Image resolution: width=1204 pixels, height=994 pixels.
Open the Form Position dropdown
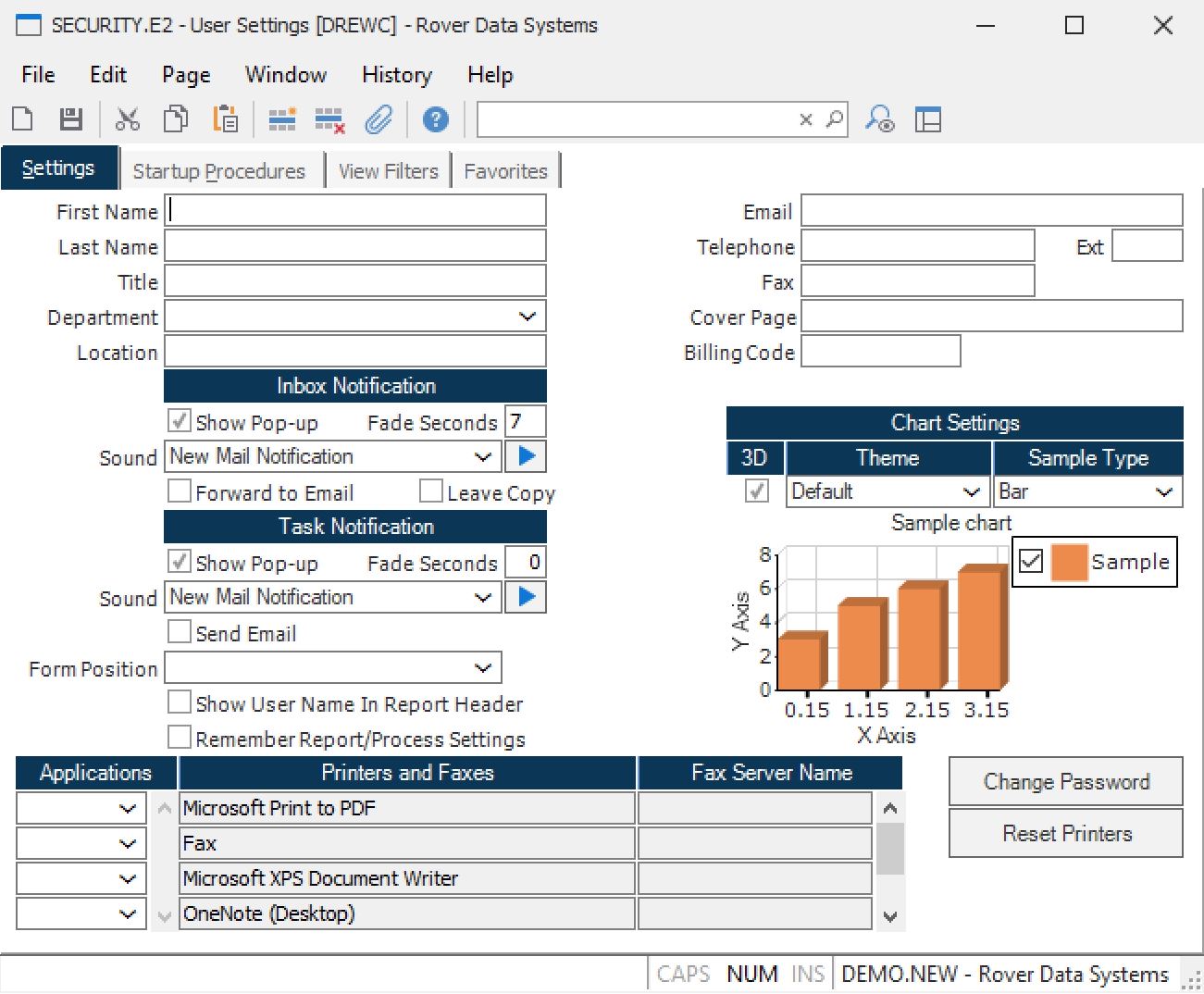pyautogui.click(x=482, y=668)
